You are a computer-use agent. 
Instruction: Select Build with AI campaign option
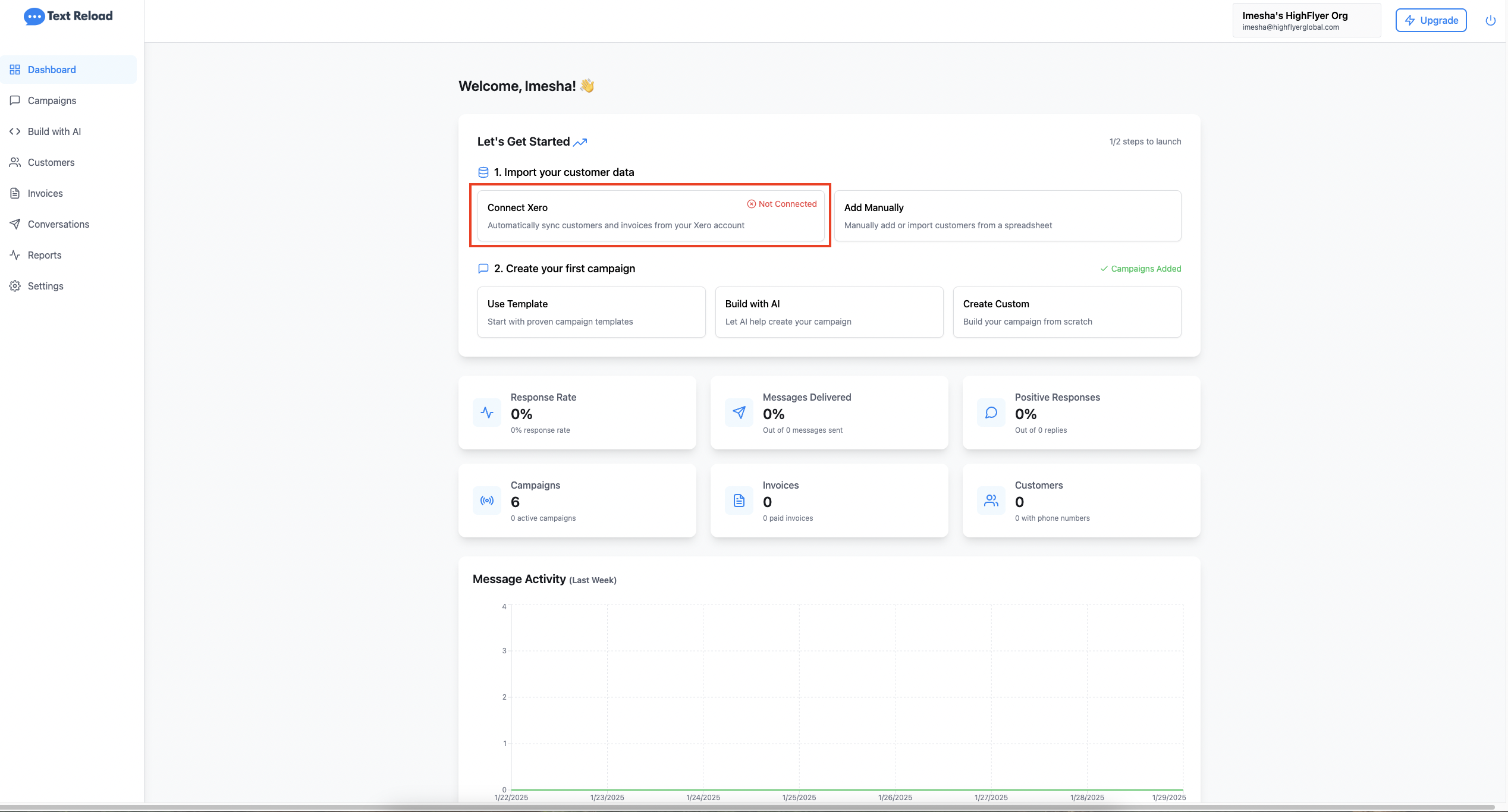pyautogui.click(x=829, y=311)
